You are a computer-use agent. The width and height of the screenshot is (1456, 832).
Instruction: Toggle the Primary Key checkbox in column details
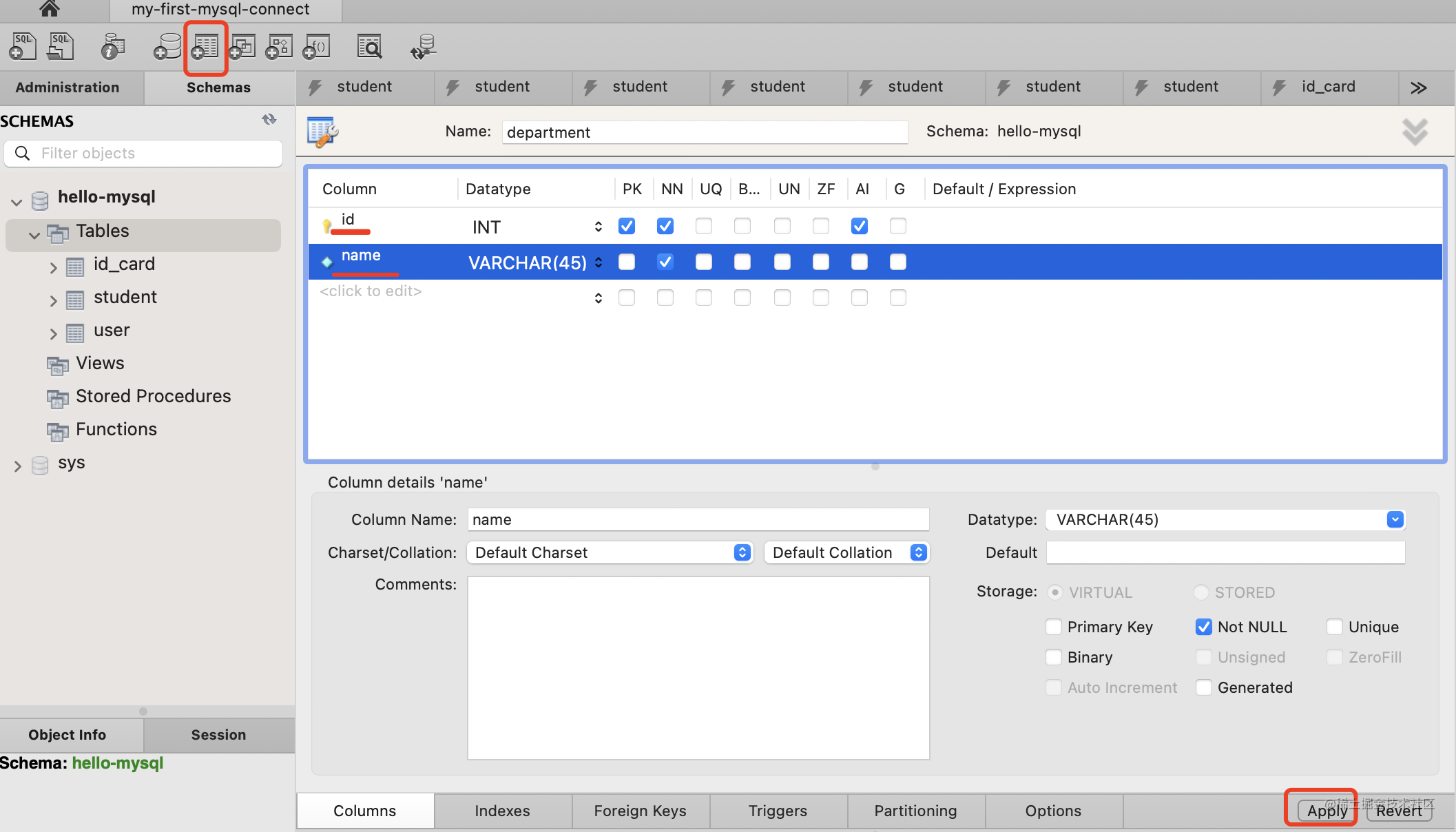pos(1054,627)
